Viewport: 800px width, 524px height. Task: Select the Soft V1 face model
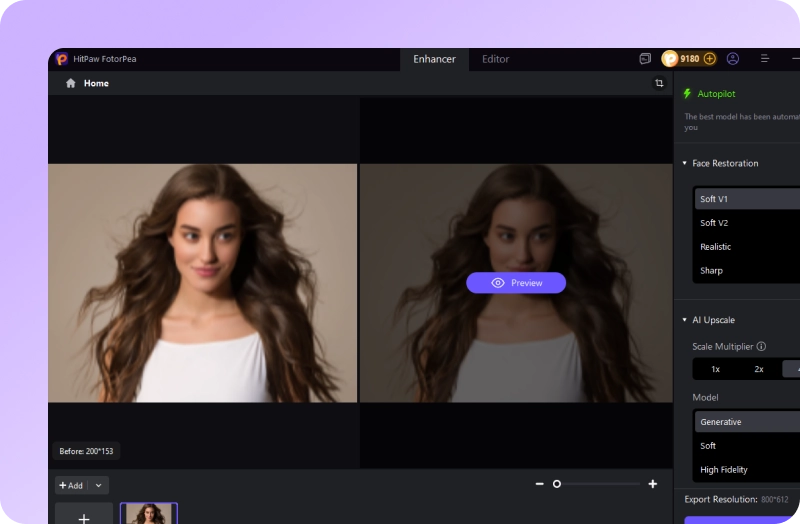[x=747, y=199]
